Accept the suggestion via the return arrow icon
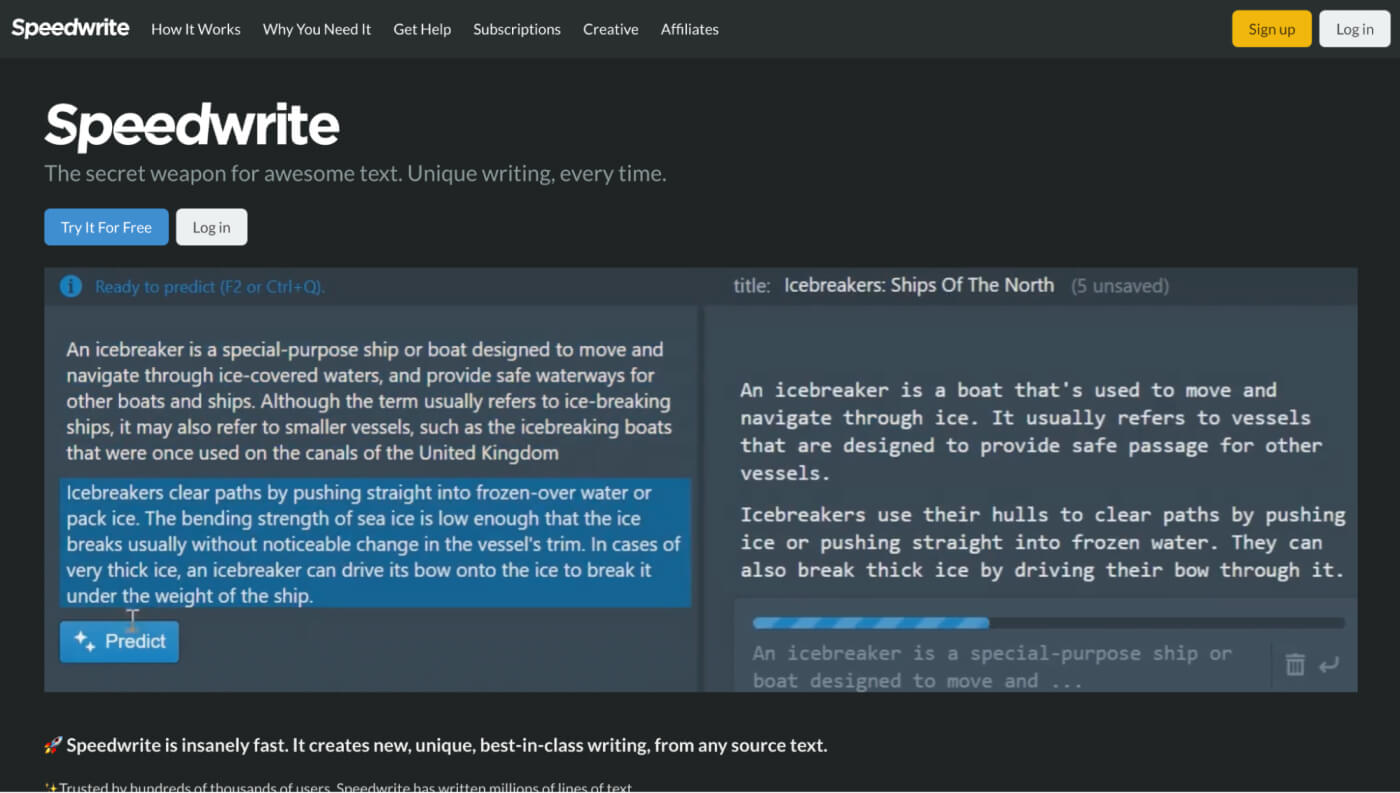The height and width of the screenshot is (793, 1400). 1330,664
